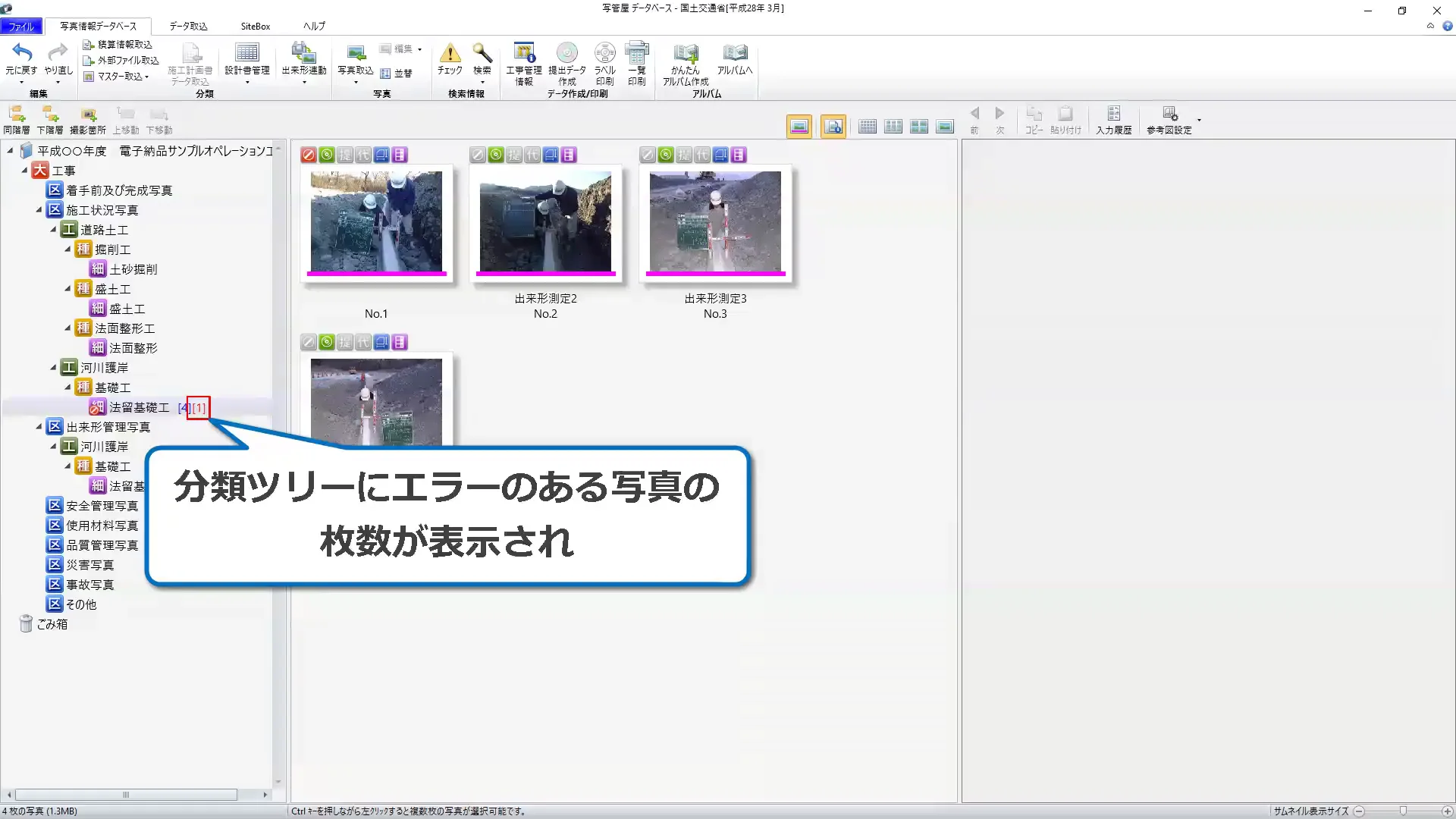The width and height of the screenshot is (1456, 819).
Task: Toggle green circle flag on fourth photo
Action: pyautogui.click(x=327, y=342)
